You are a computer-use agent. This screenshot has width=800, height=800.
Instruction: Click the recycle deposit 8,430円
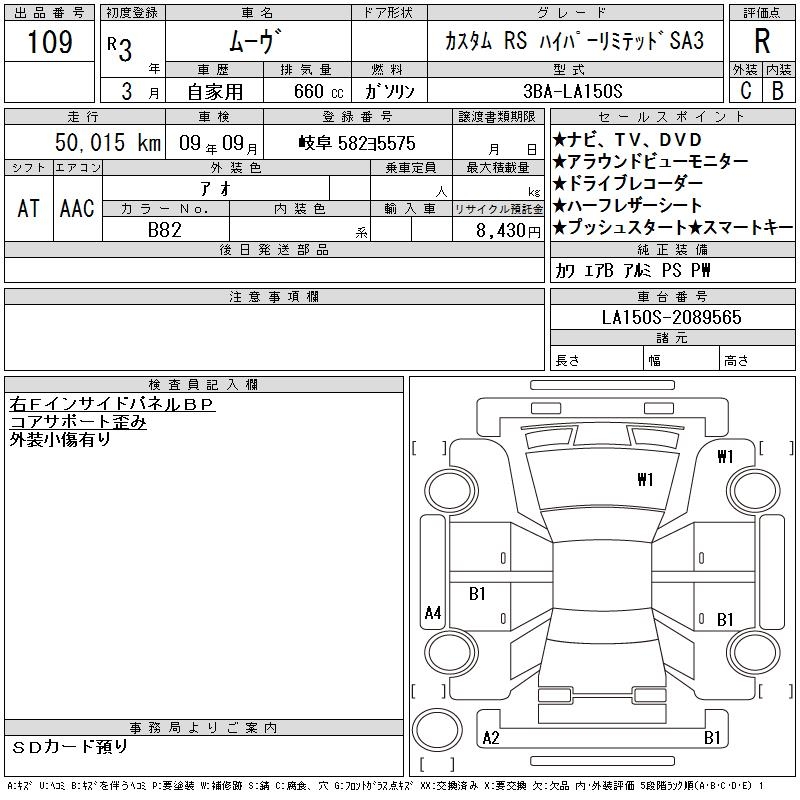pos(508,231)
